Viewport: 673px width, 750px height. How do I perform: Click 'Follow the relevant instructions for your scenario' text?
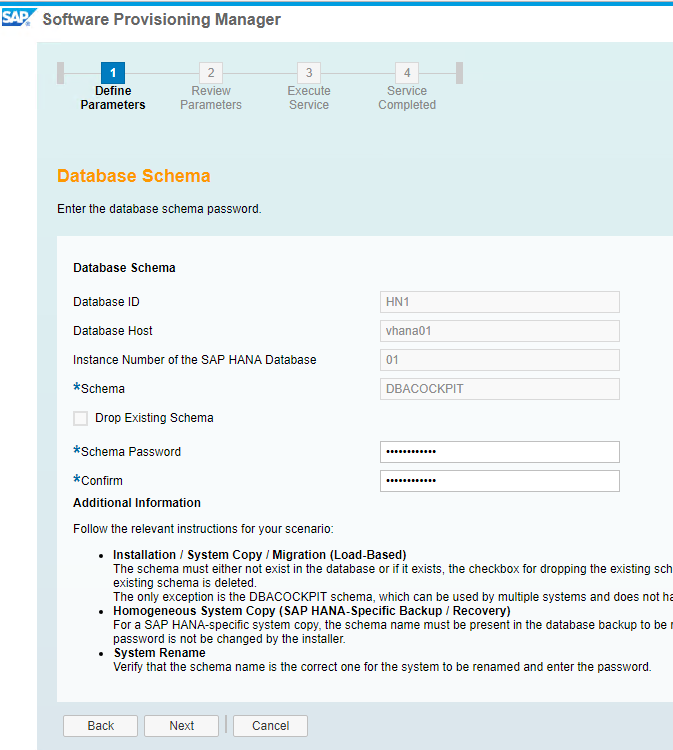203,529
